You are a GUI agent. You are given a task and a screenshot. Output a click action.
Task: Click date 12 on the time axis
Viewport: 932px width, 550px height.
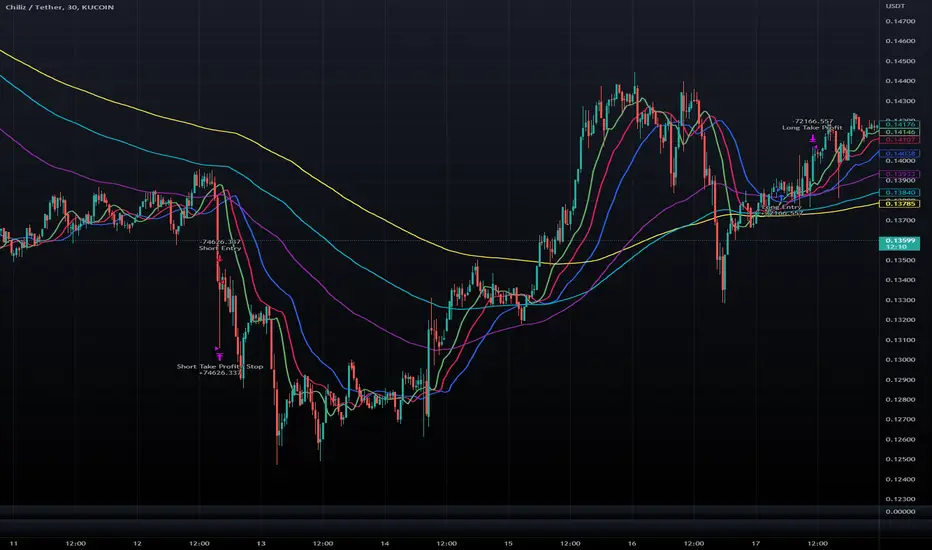(x=137, y=543)
